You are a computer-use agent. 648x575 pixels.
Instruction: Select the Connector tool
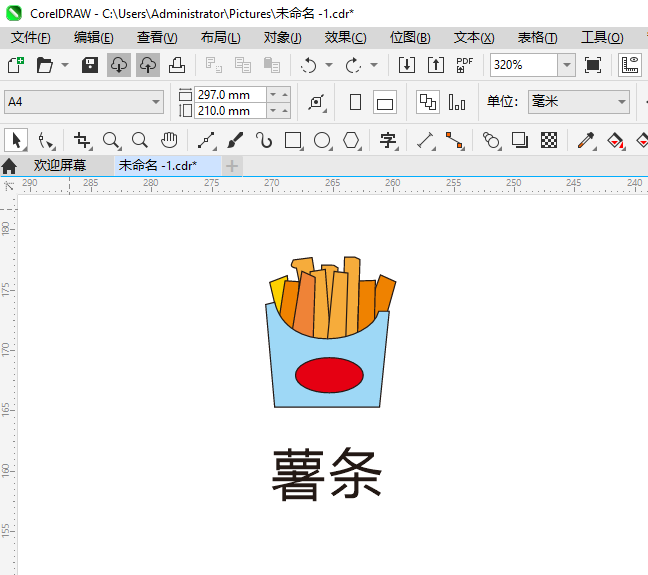coord(455,141)
